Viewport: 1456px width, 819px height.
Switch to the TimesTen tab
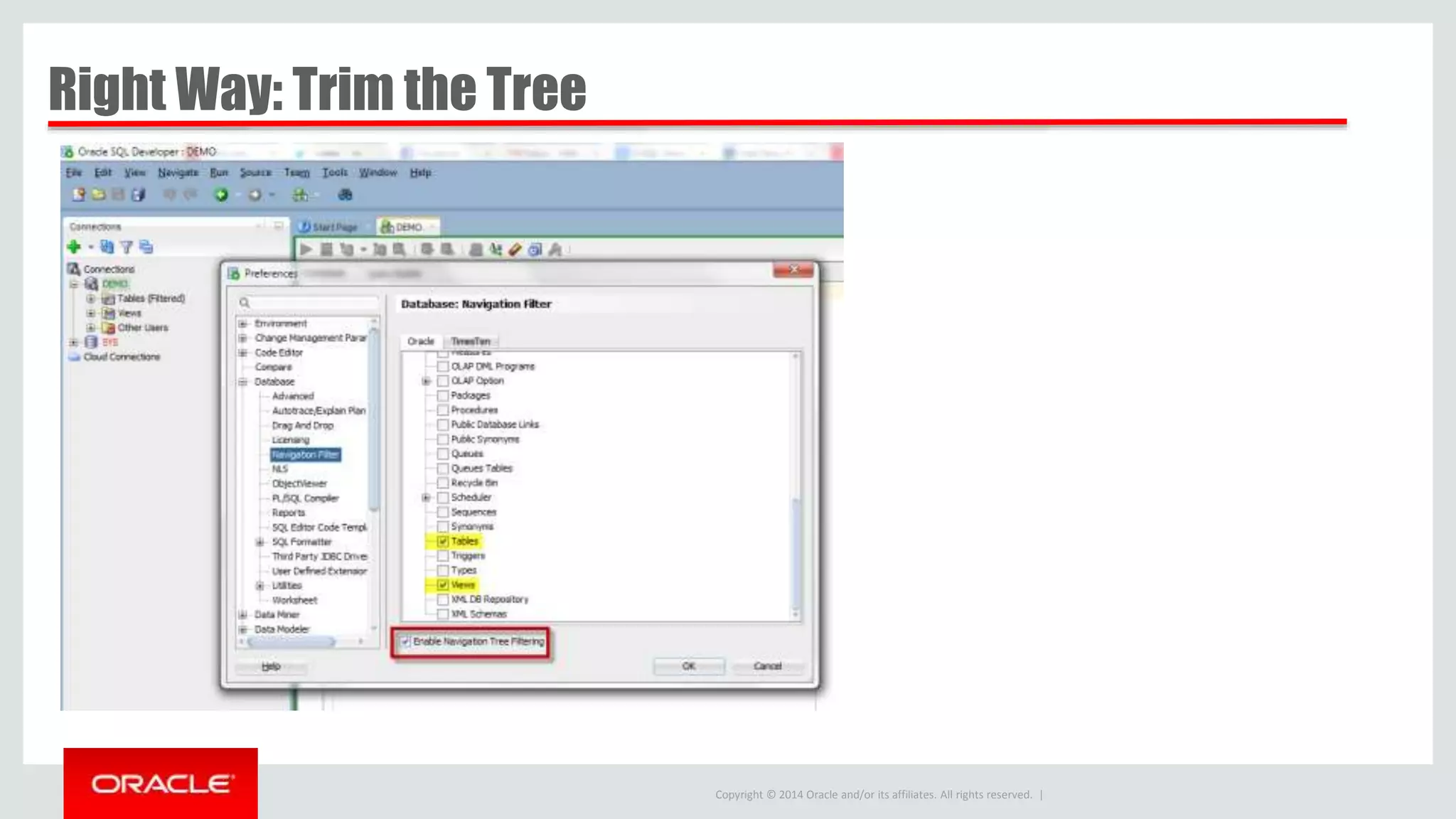click(x=471, y=341)
